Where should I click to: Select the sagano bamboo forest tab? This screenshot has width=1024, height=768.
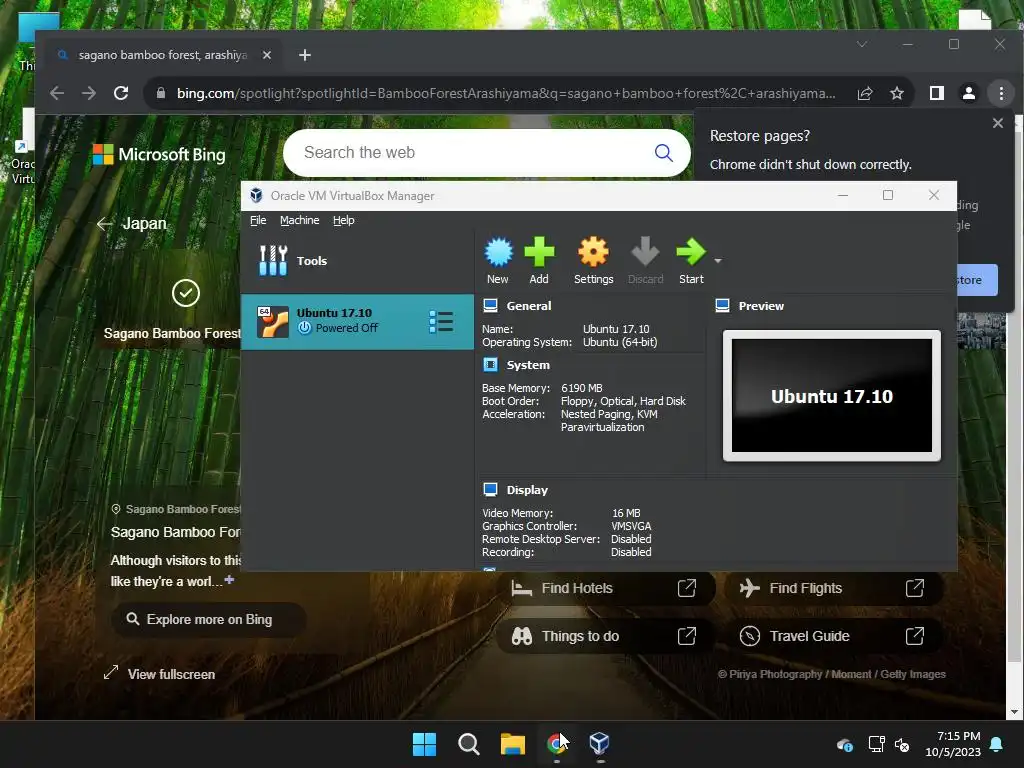(165, 56)
